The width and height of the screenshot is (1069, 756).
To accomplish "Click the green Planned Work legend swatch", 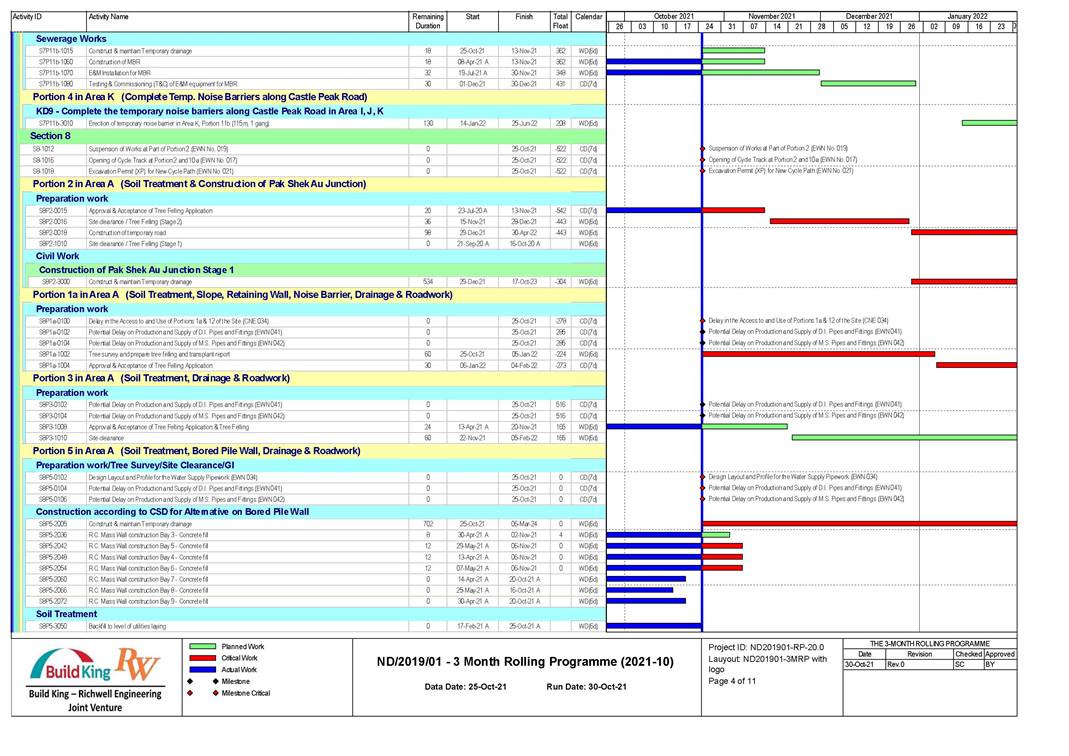I will pos(202,646).
